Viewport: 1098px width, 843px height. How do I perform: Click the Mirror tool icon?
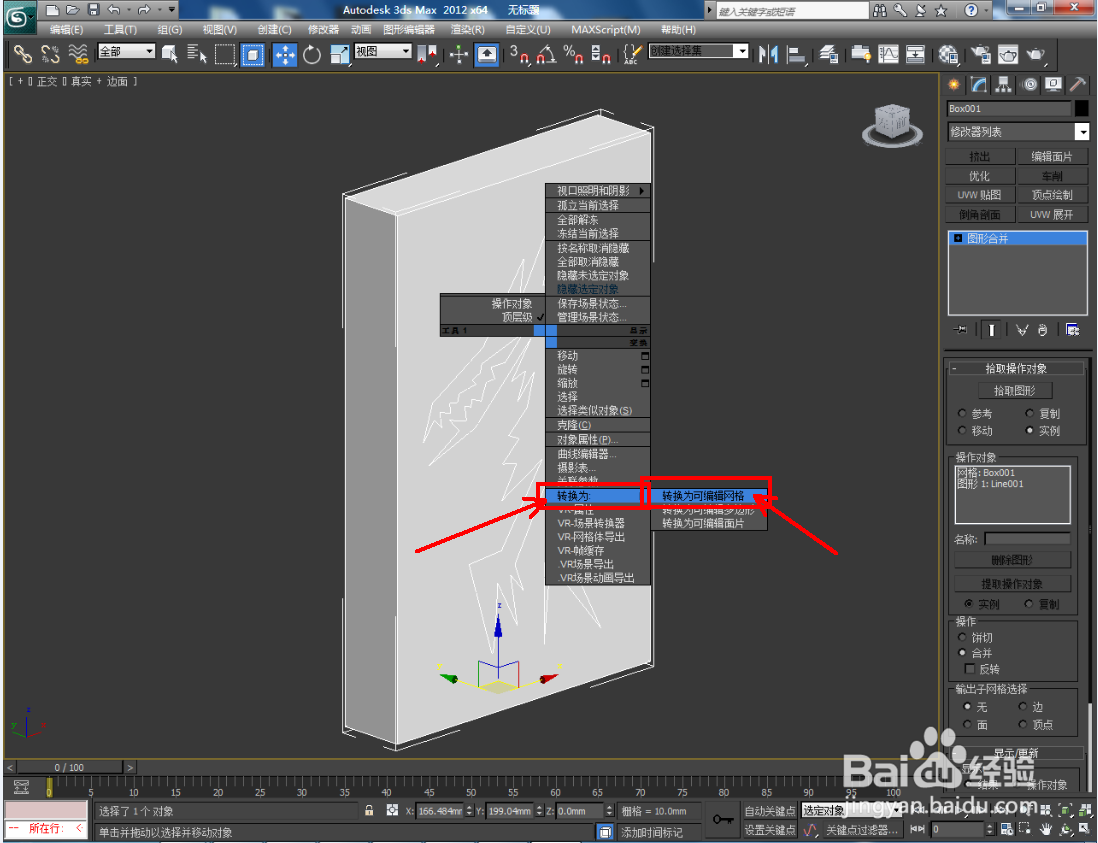pos(768,54)
